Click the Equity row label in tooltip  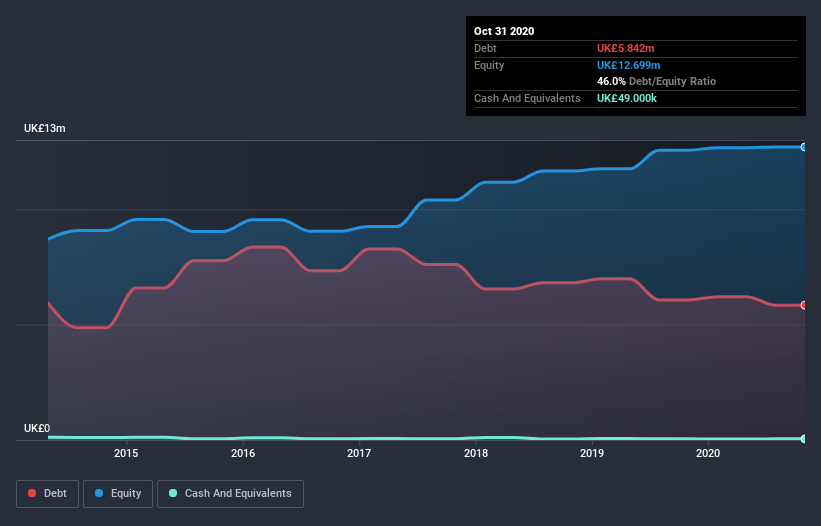tap(489, 65)
